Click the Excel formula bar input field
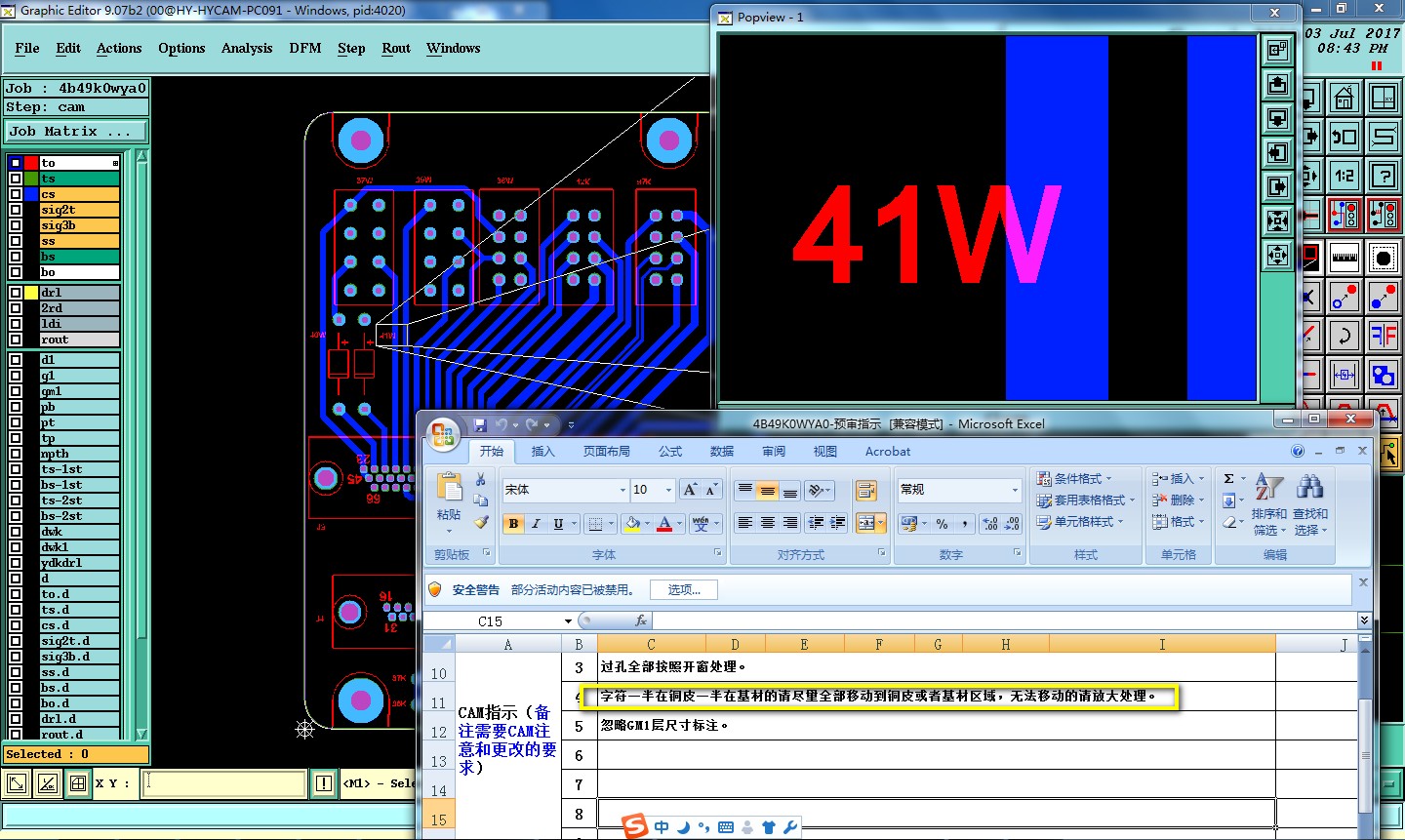Image resolution: width=1405 pixels, height=840 pixels. (1004, 620)
